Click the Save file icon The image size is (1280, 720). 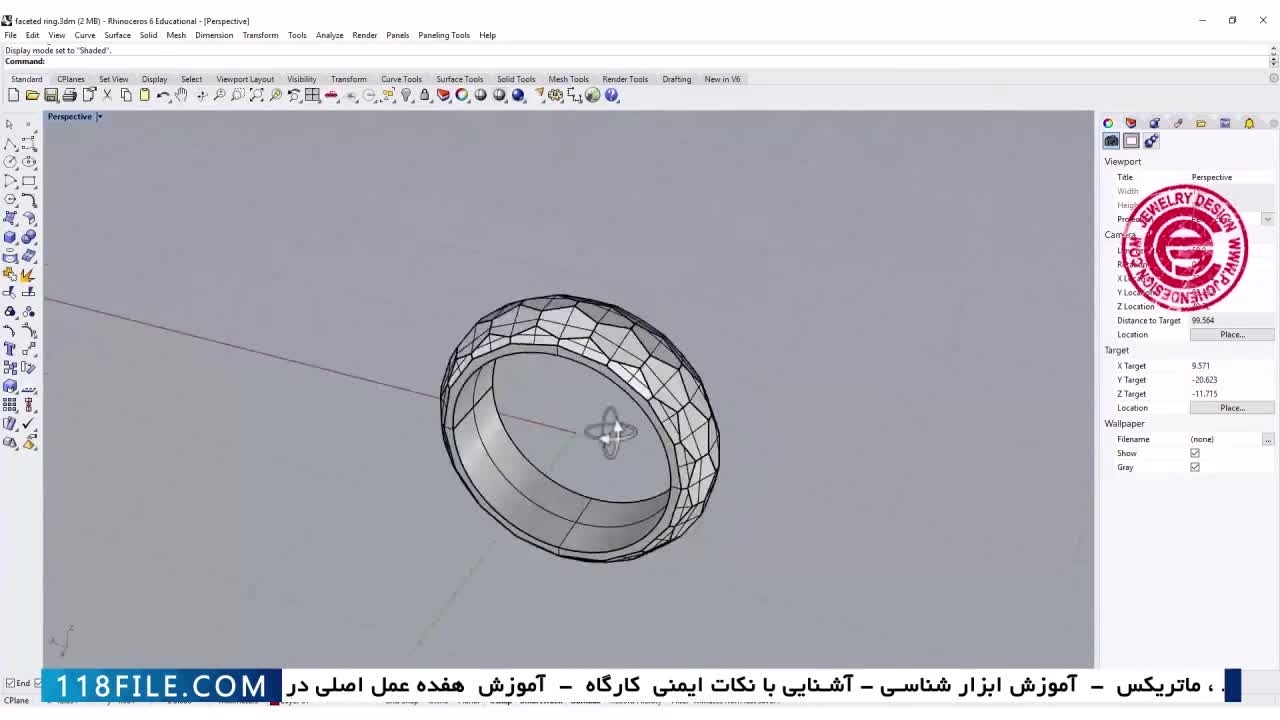51,95
